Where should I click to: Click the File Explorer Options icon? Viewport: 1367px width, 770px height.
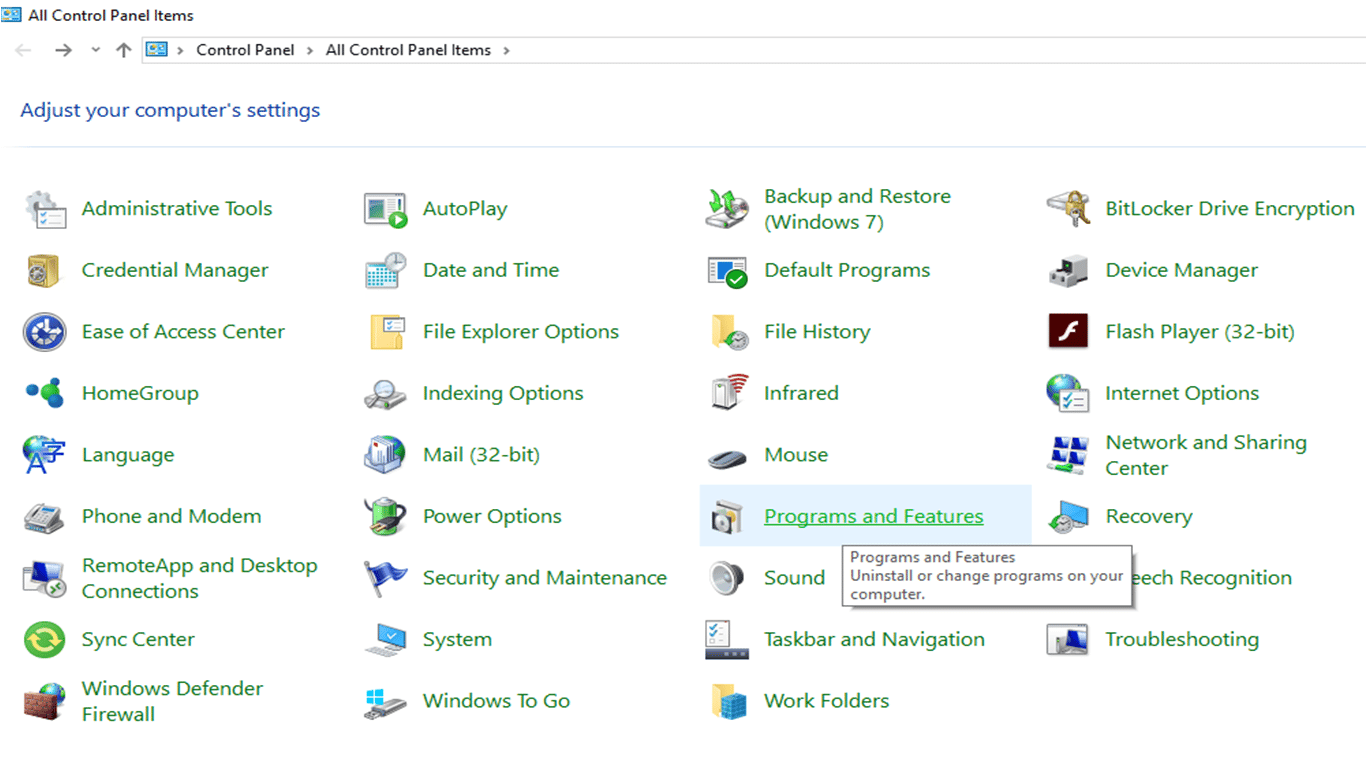click(x=386, y=332)
